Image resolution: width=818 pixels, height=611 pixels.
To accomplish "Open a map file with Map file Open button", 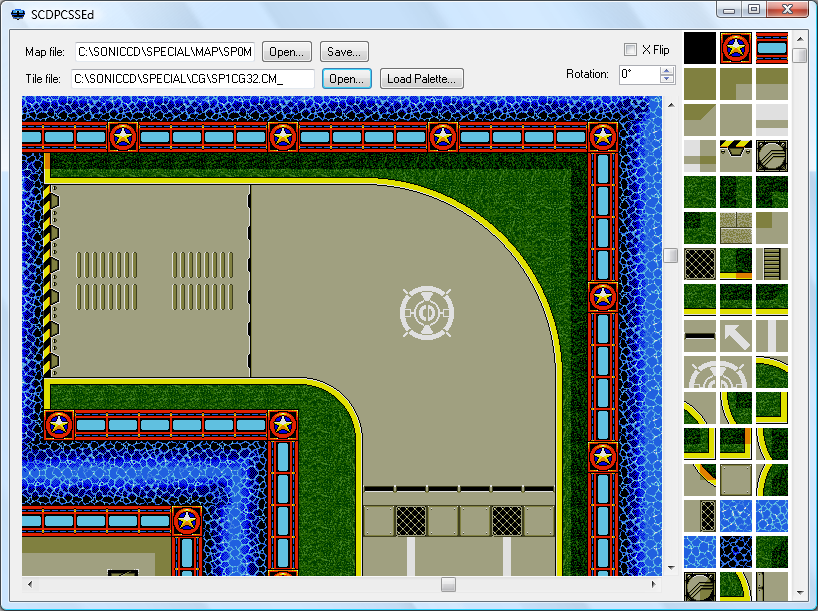I will 286,52.
